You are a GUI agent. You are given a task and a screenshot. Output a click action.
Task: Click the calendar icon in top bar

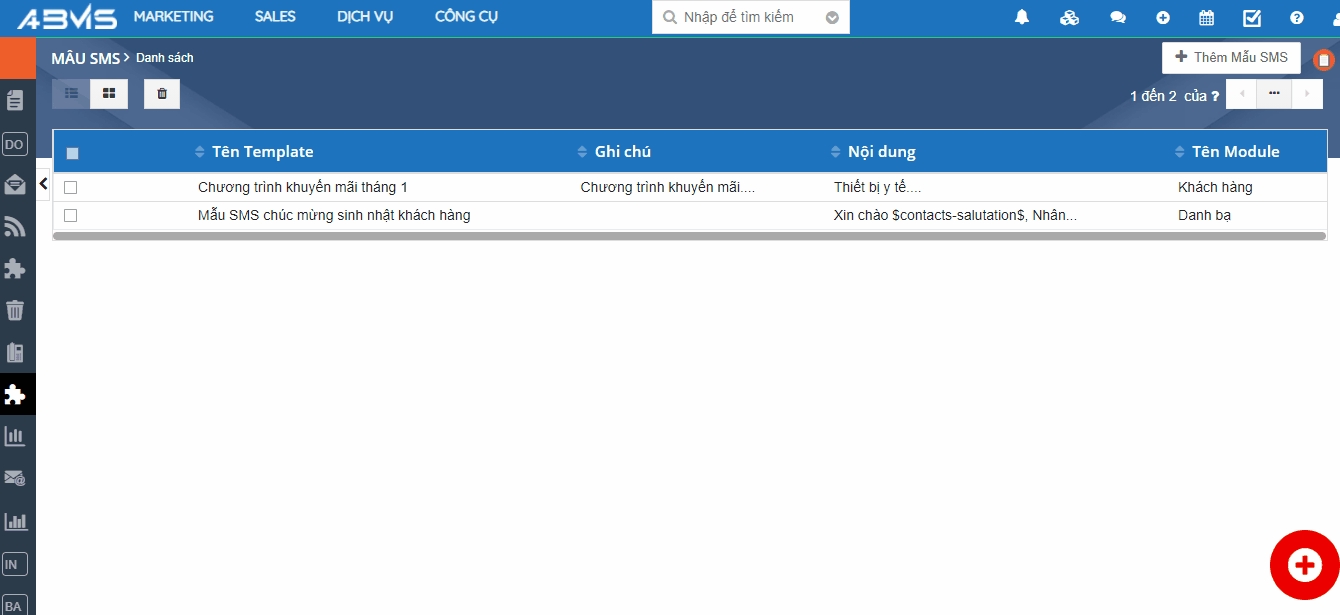click(x=1206, y=17)
